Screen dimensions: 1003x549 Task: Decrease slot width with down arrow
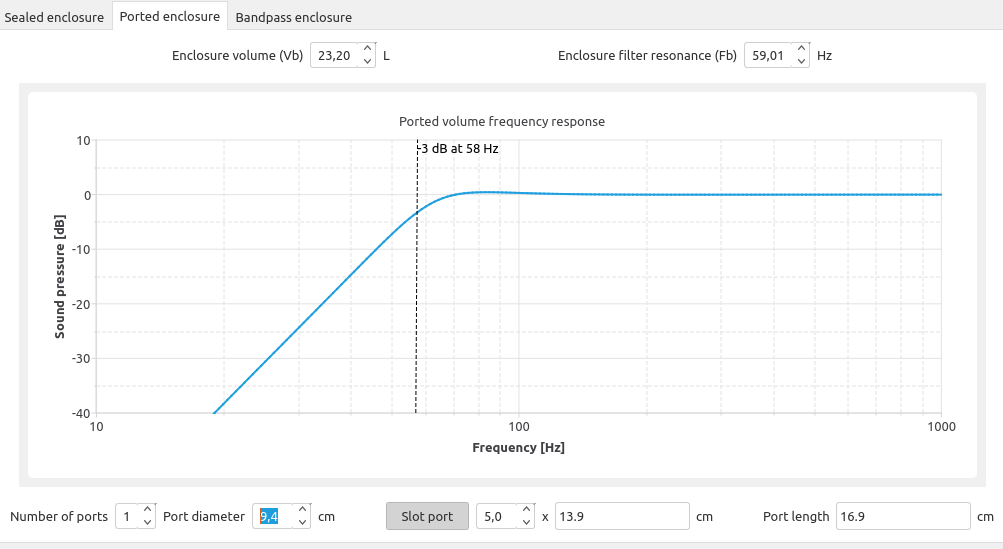tap(526, 522)
